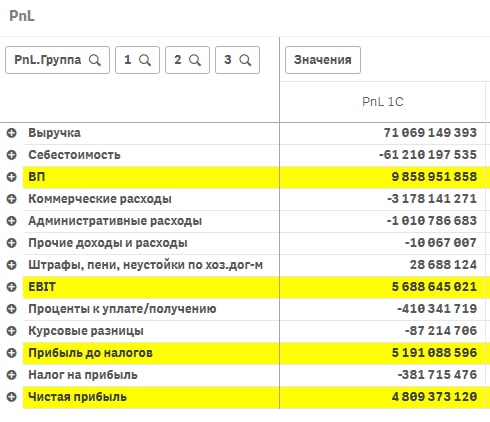Expand the Административные расходы row
490x422 pixels.
pyautogui.click(x=12, y=221)
